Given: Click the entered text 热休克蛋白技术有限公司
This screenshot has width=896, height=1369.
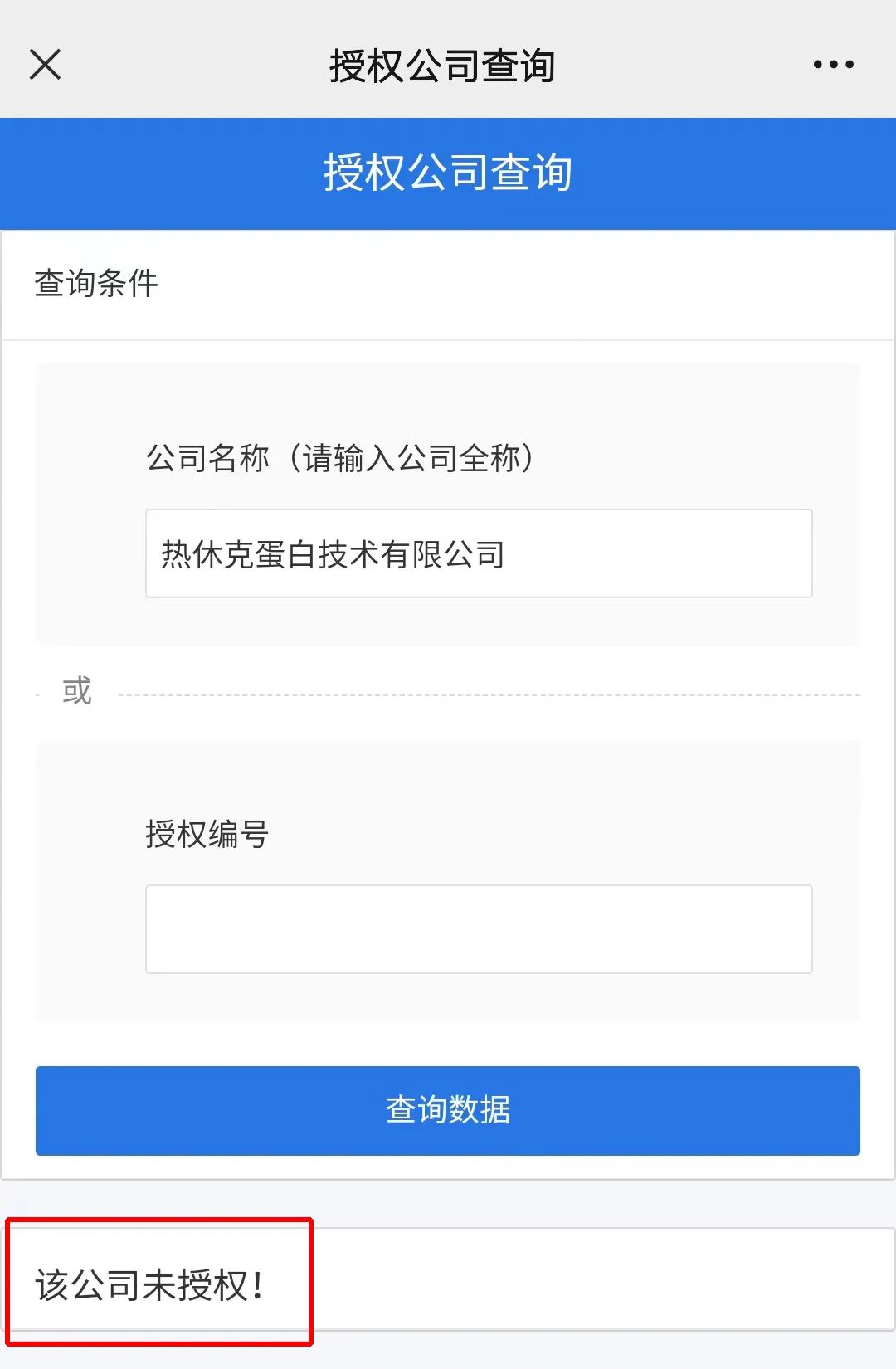Looking at the screenshot, I should click(333, 554).
